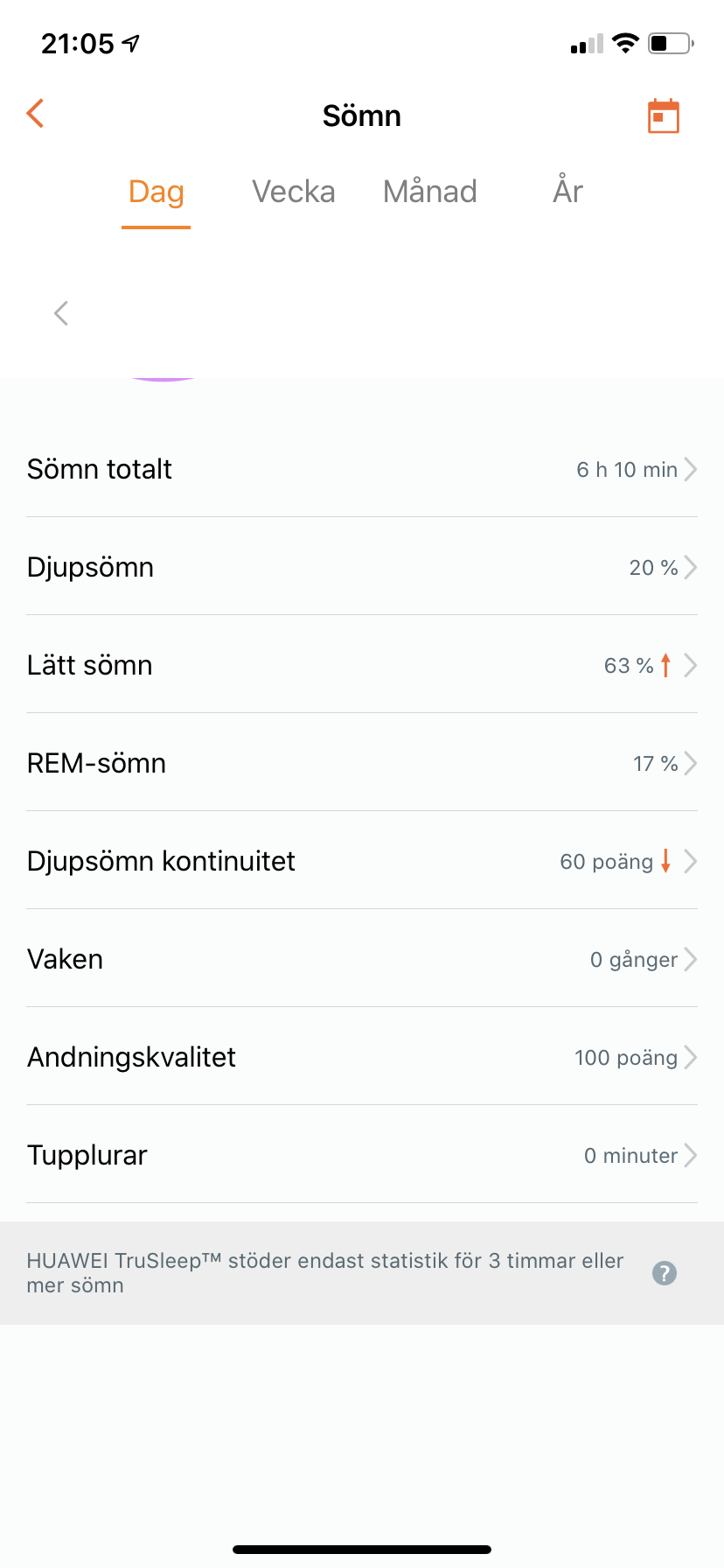Open REM-sömn details chevron
The height and width of the screenshot is (1568, 724).
click(x=691, y=764)
